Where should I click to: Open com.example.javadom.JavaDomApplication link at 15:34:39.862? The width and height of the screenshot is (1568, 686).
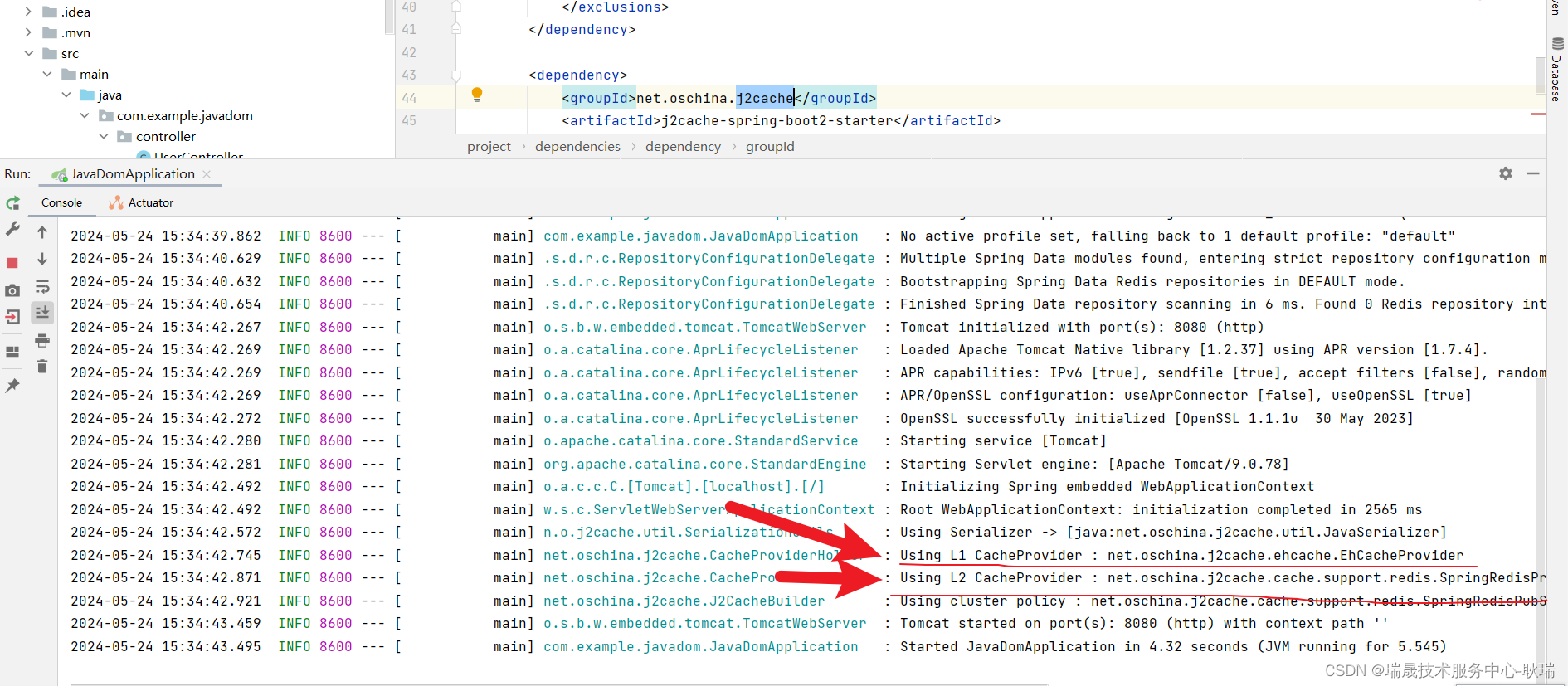click(x=701, y=236)
